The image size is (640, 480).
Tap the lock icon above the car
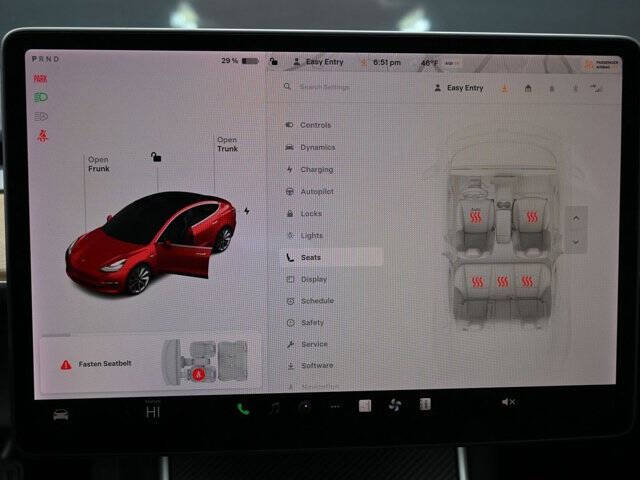[156, 157]
